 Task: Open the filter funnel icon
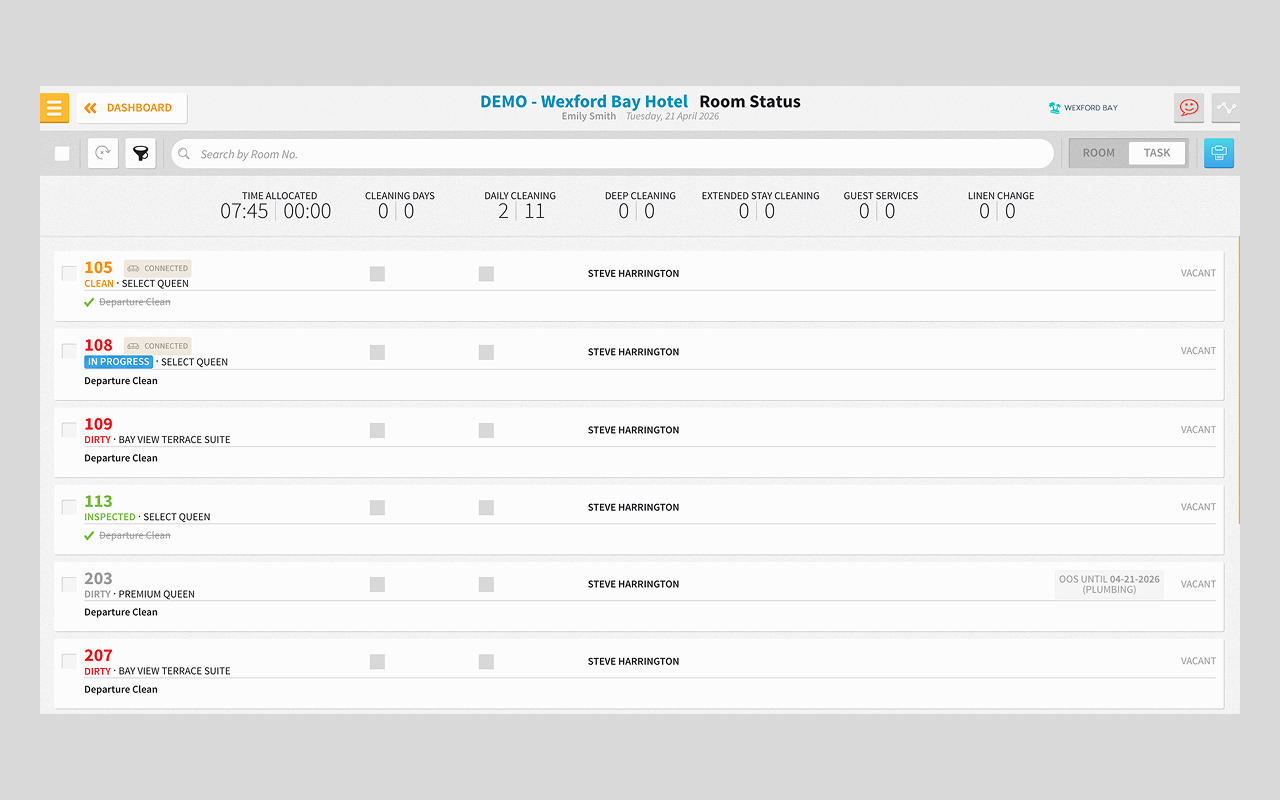tap(141, 153)
